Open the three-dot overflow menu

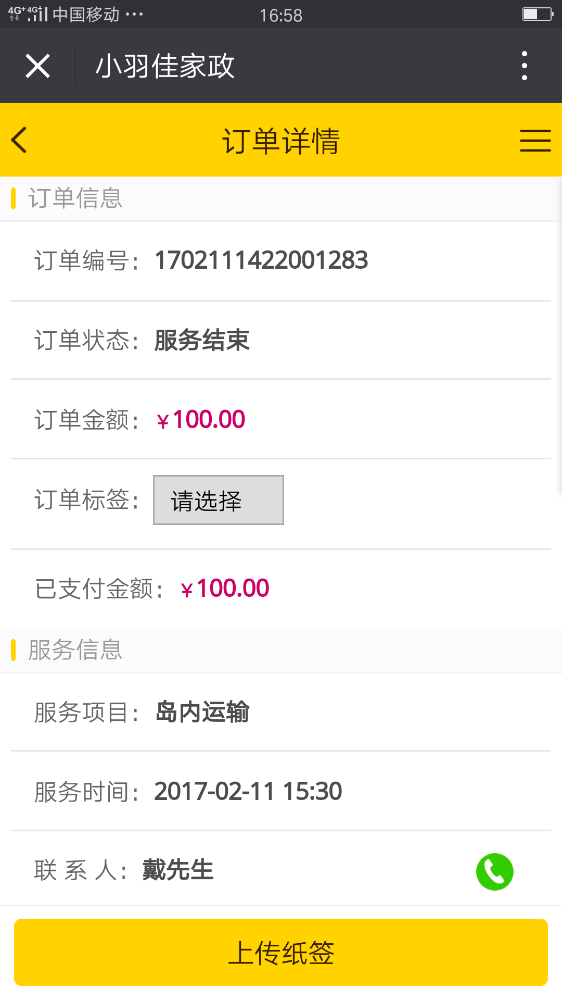click(524, 66)
